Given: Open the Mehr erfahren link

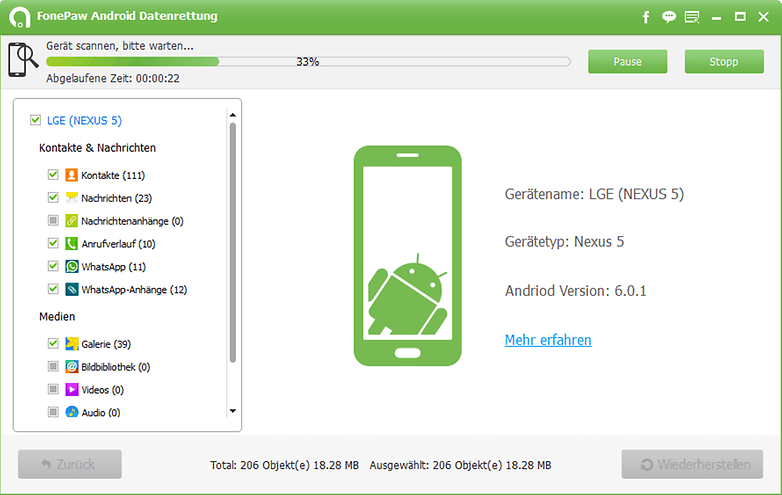Looking at the screenshot, I should click(x=548, y=340).
